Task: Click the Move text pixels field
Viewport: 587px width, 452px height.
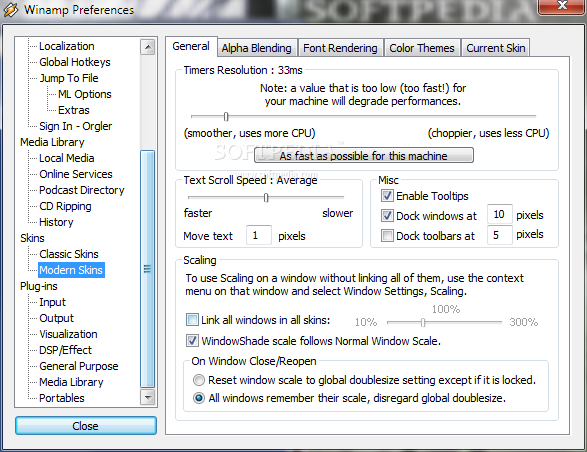Action: click(259, 235)
